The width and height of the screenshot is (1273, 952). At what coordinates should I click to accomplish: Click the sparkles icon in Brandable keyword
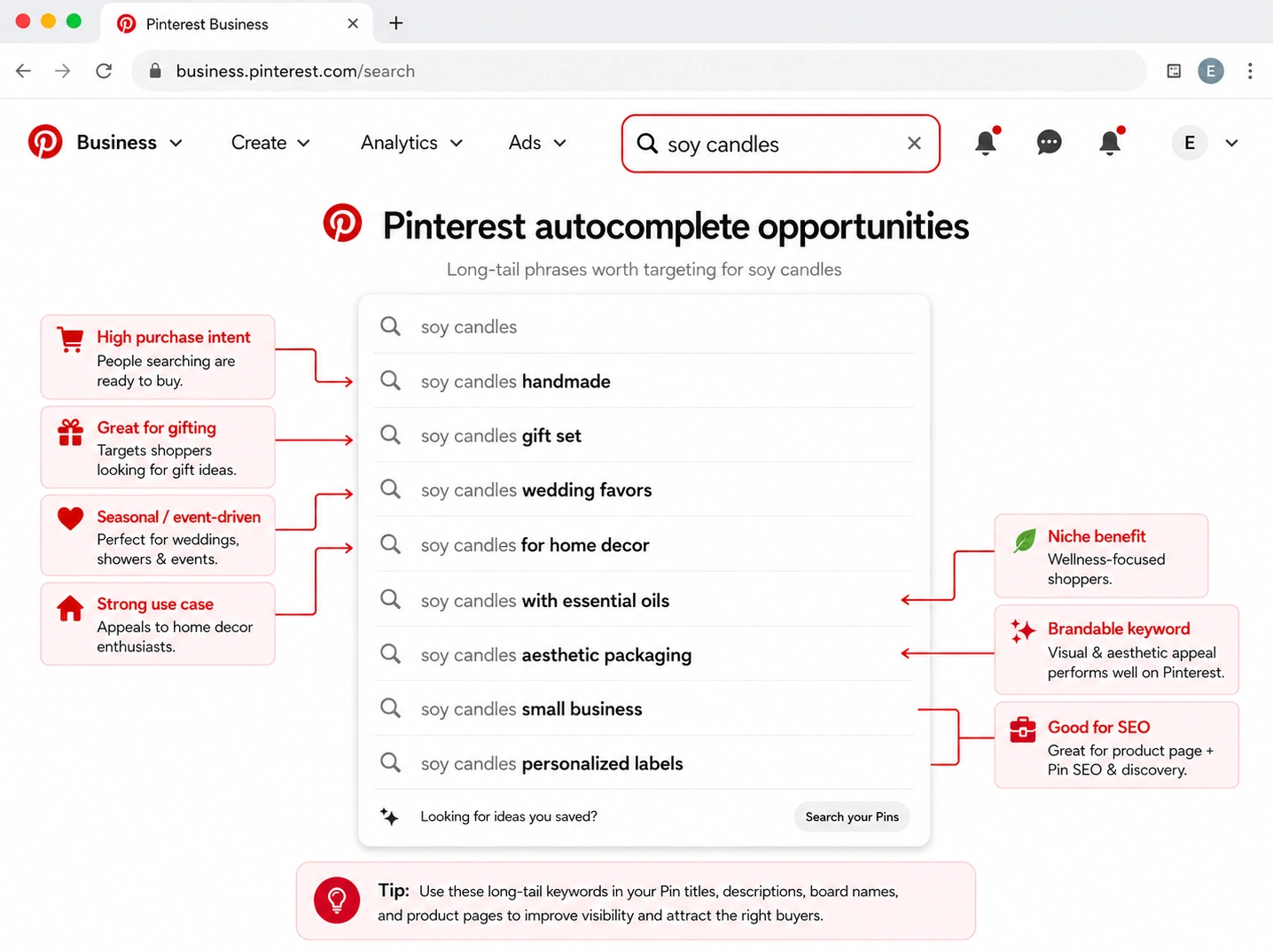1023,631
